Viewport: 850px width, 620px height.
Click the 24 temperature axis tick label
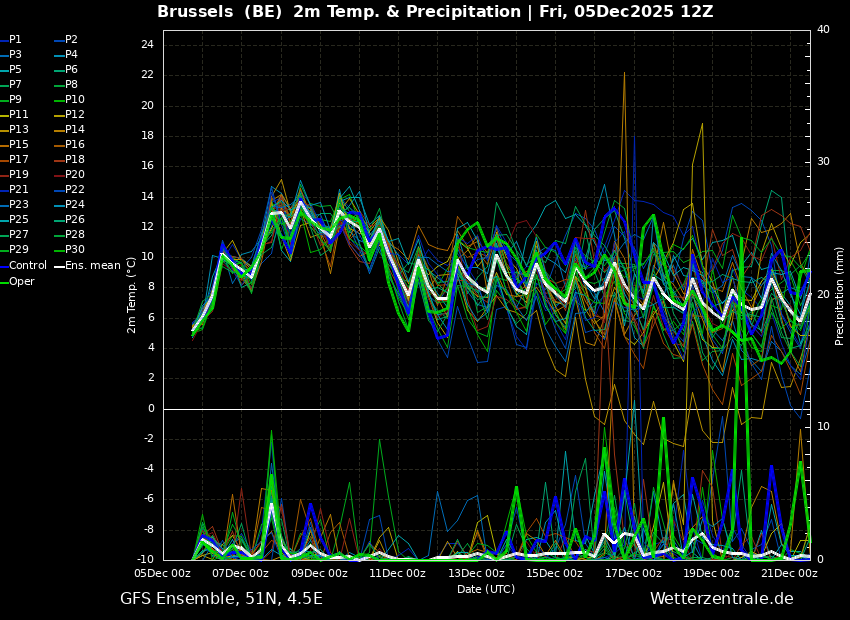[x=146, y=45]
